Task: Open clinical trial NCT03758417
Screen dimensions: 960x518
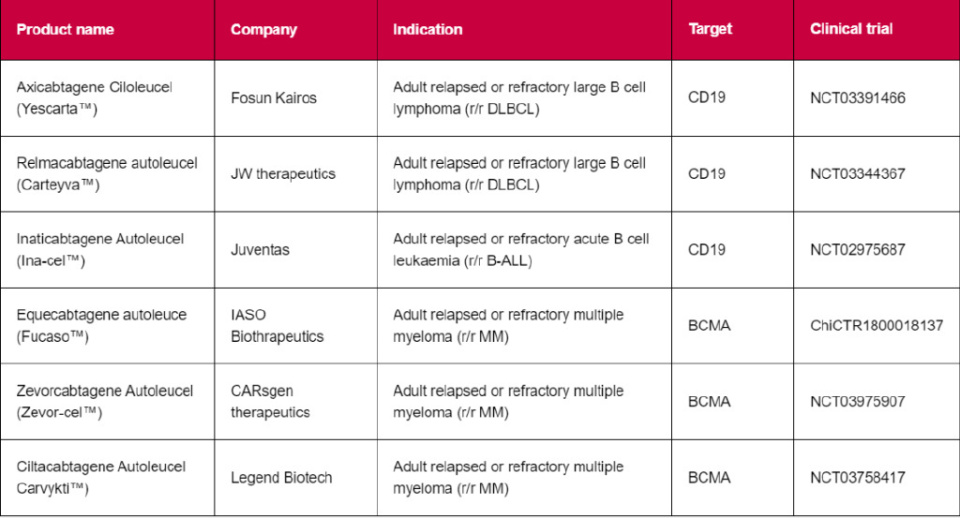Action: pos(858,477)
